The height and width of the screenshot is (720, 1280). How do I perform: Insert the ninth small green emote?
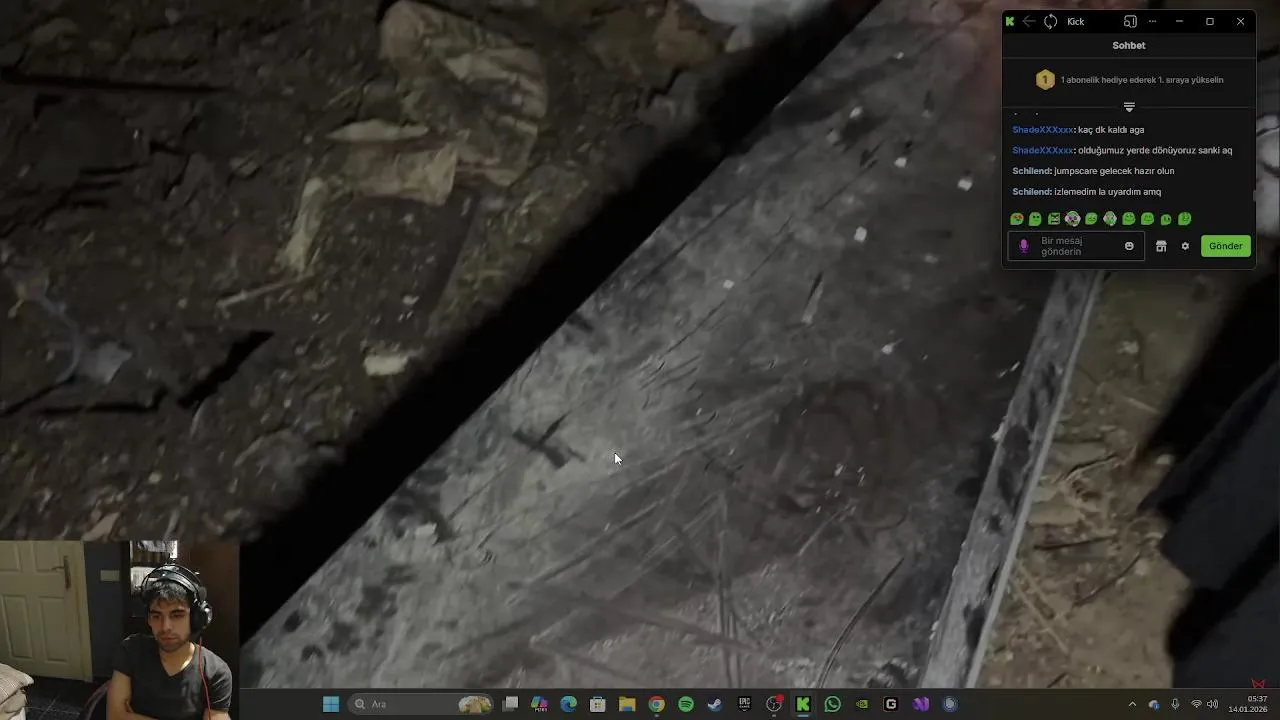coord(1166,219)
